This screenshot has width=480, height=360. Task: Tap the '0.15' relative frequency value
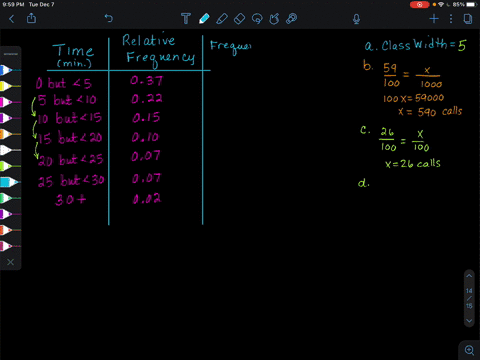(146, 117)
